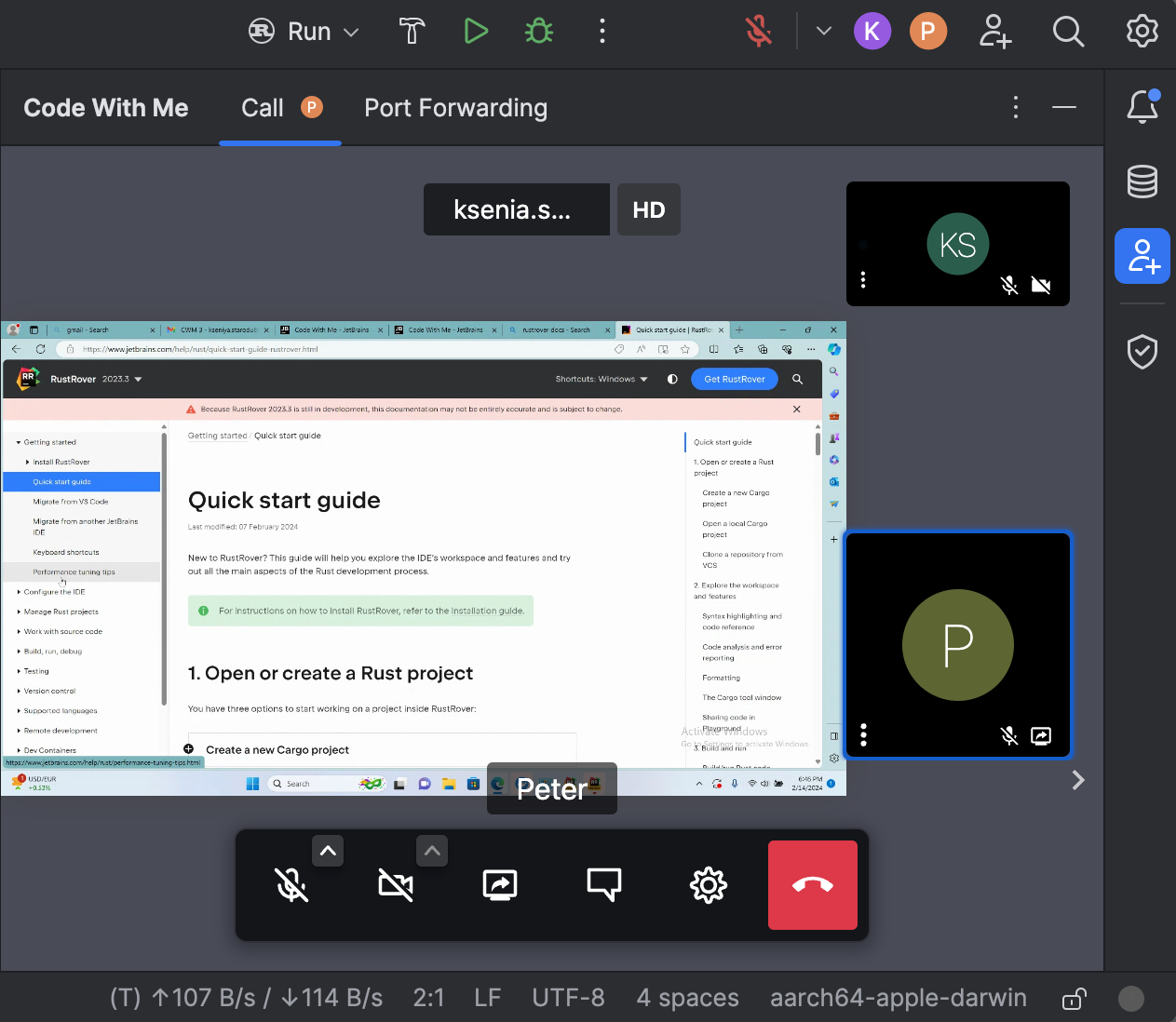This screenshot has height=1022, width=1176.
Task: Open the Code With Me sidebar panel
Action: click(1142, 256)
